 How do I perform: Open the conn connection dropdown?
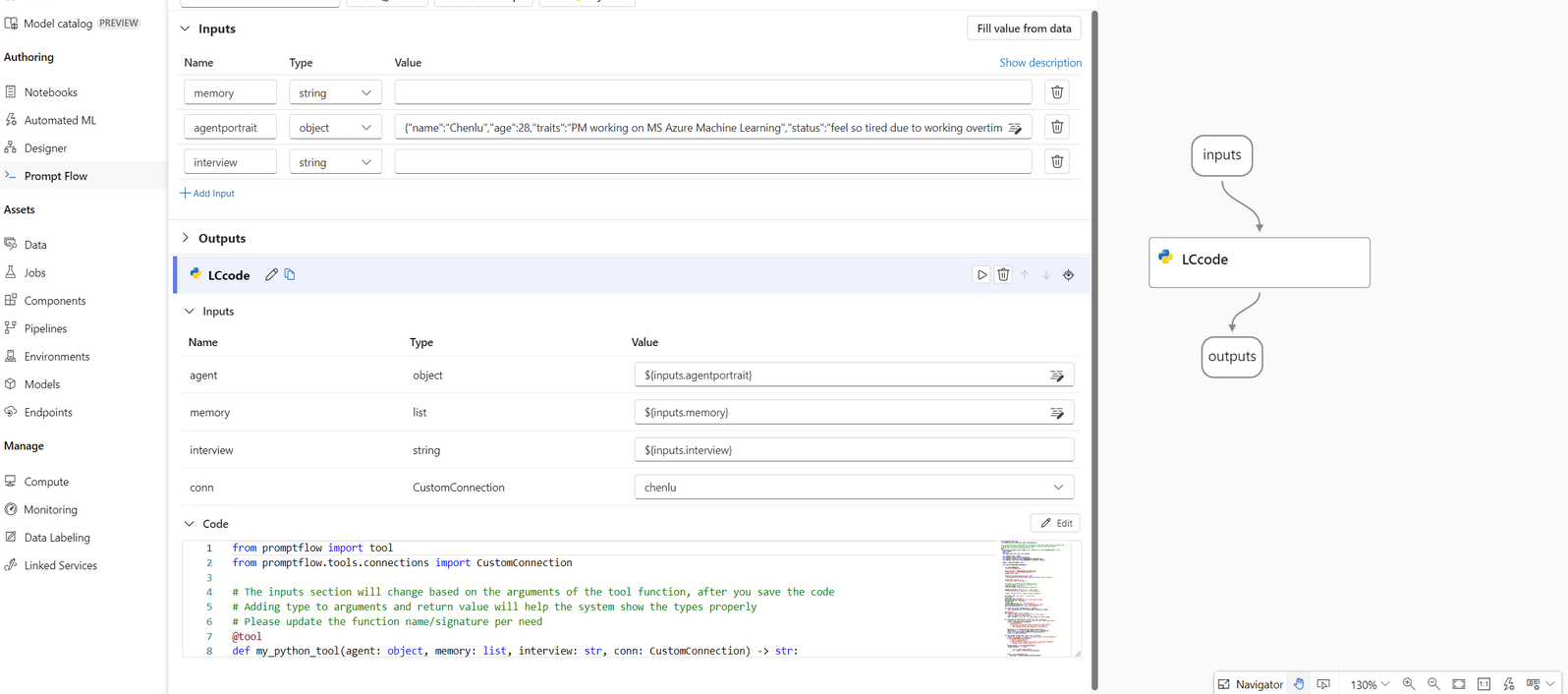point(853,488)
